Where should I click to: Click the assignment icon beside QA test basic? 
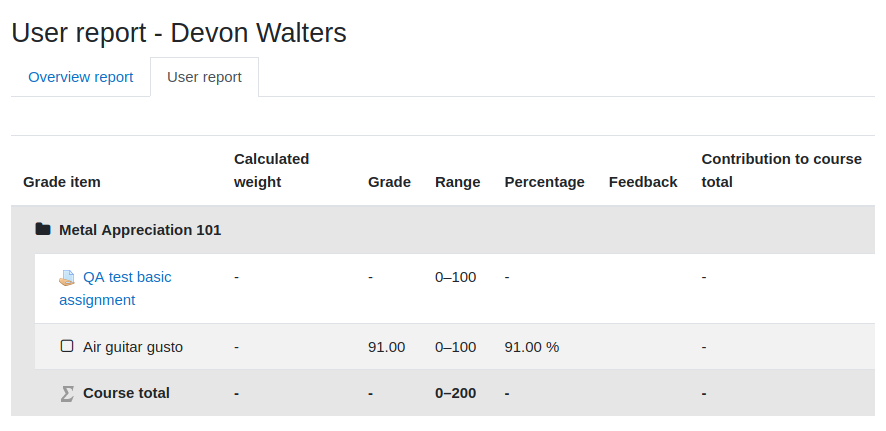click(67, 277)
